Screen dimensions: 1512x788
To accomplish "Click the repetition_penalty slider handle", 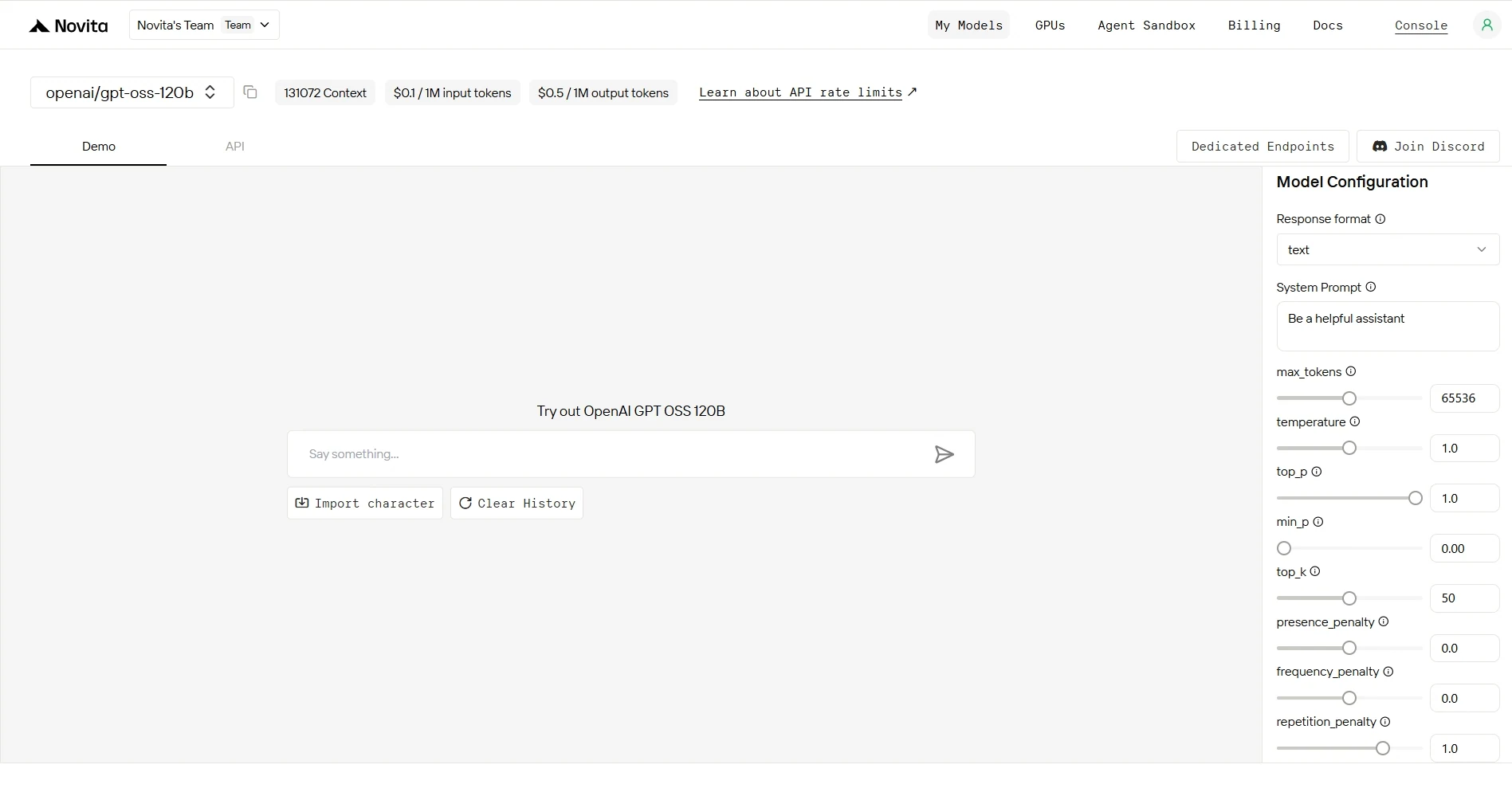I will tap(1383, 748).
